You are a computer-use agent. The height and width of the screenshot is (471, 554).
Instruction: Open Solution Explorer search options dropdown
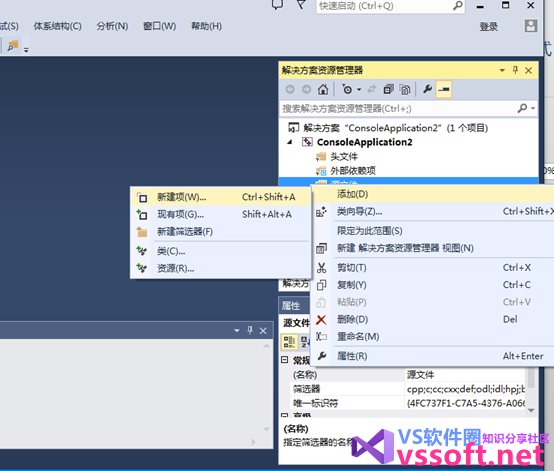[x=533, y=108]
